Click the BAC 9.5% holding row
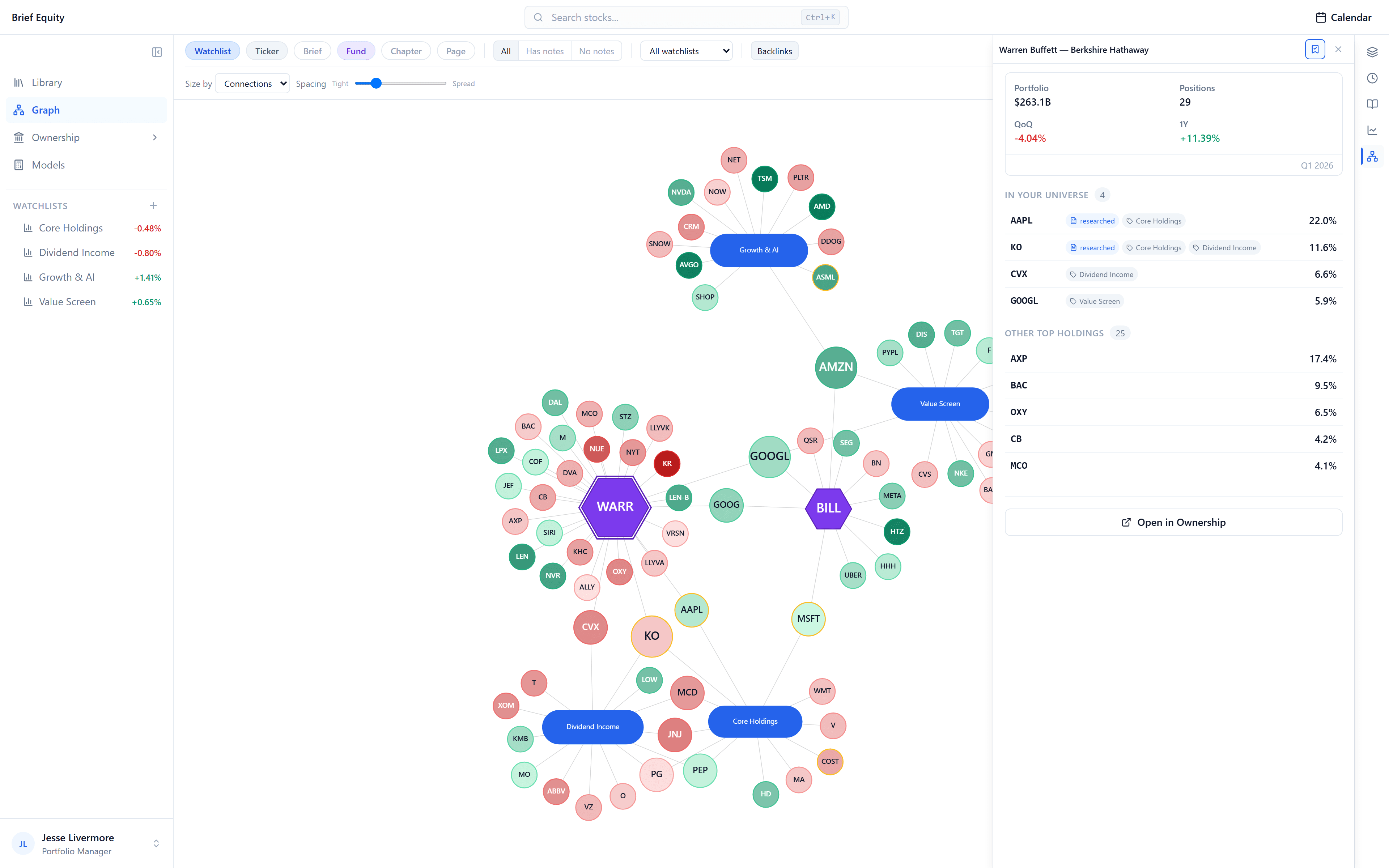This screenshot has height=868, width=1389. [x=1173, y=386]
